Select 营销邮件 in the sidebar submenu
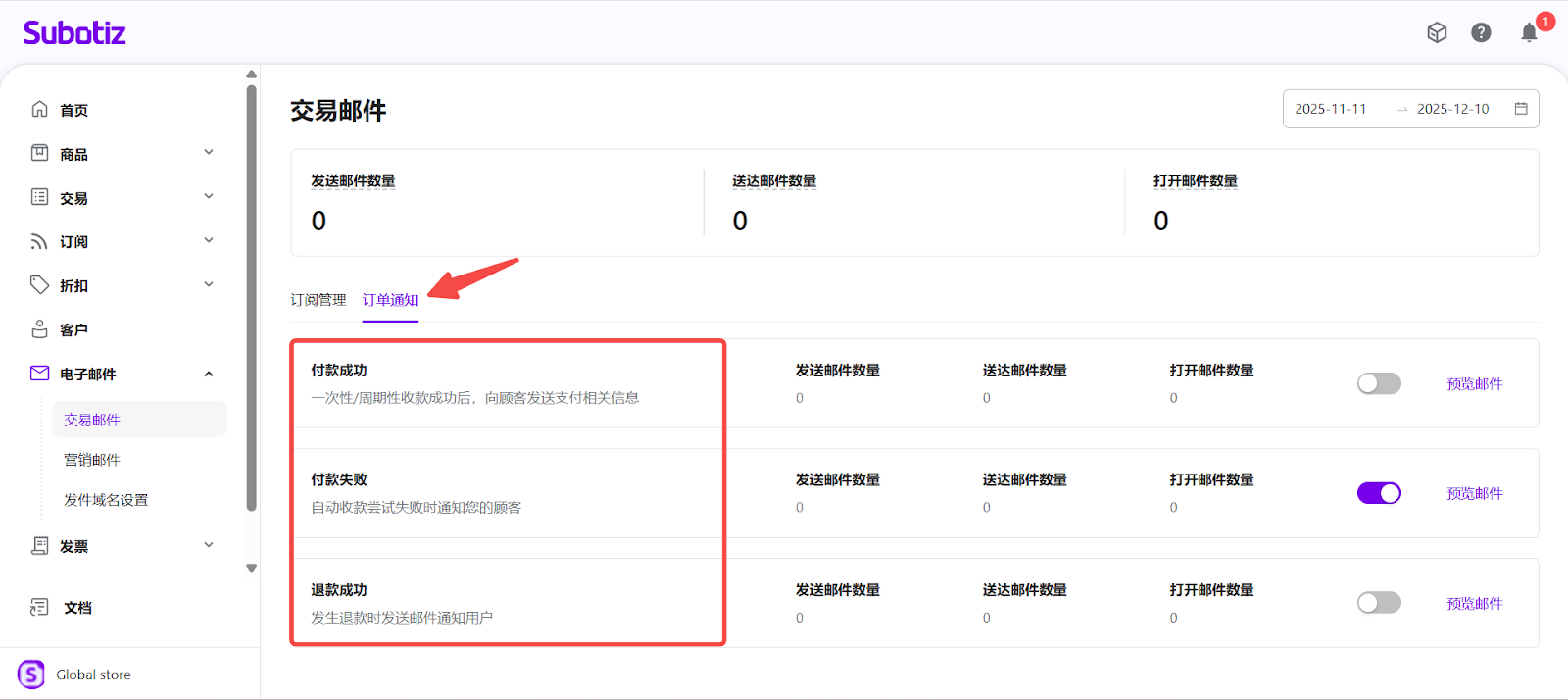Viewport: 1568px width, 700px height. click(92, 460)
